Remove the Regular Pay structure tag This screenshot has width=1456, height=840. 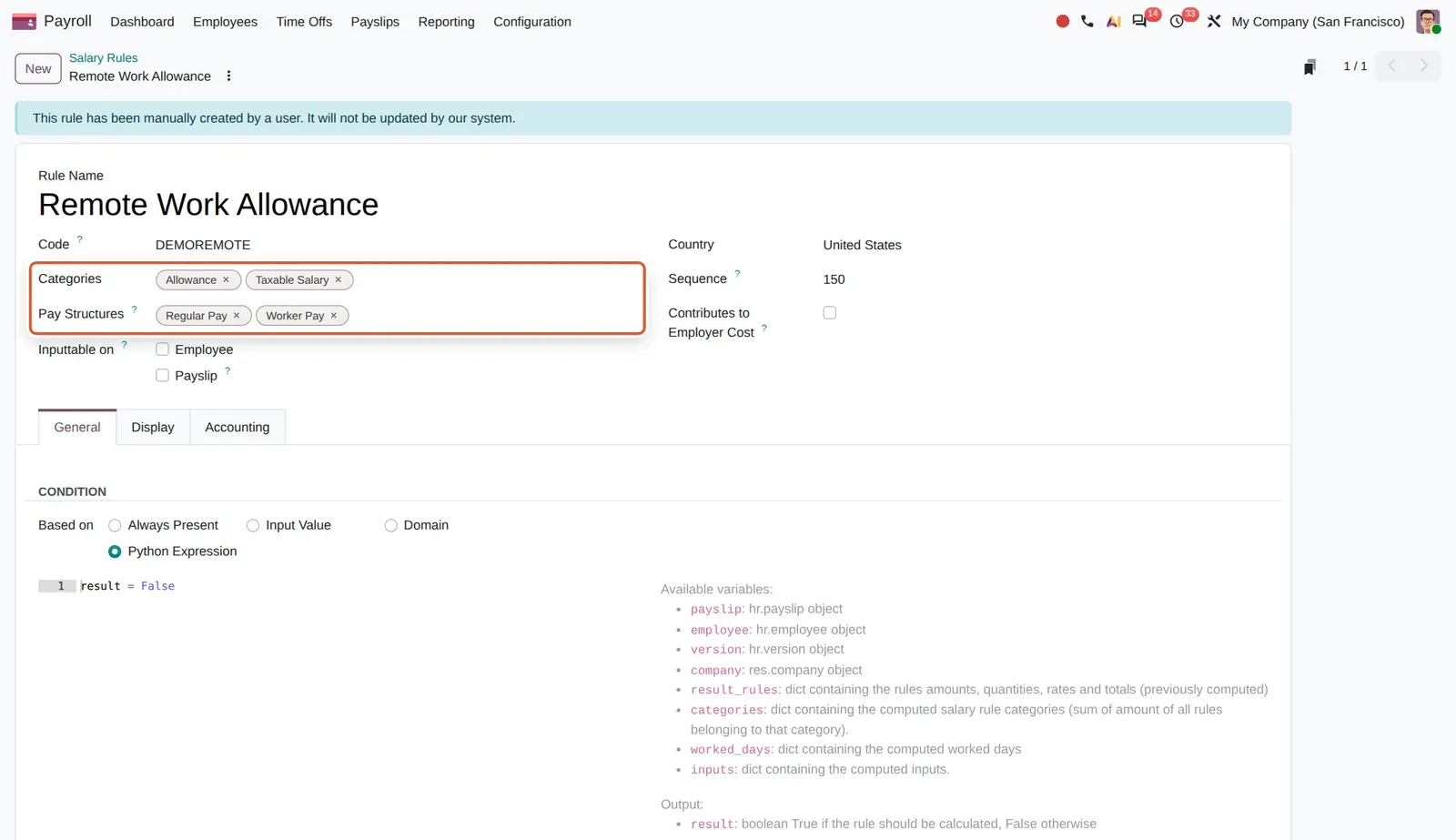click(236, 316)
